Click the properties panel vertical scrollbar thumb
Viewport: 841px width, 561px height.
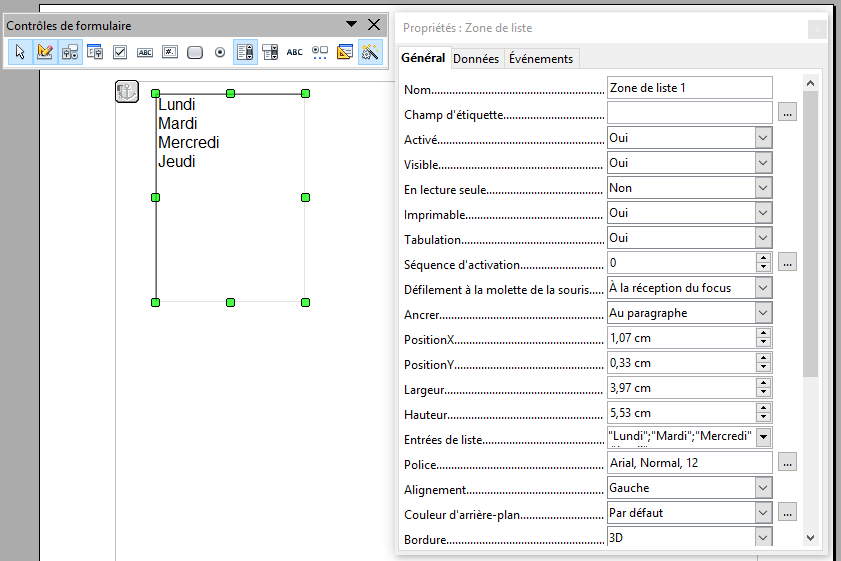click(810, 234)
